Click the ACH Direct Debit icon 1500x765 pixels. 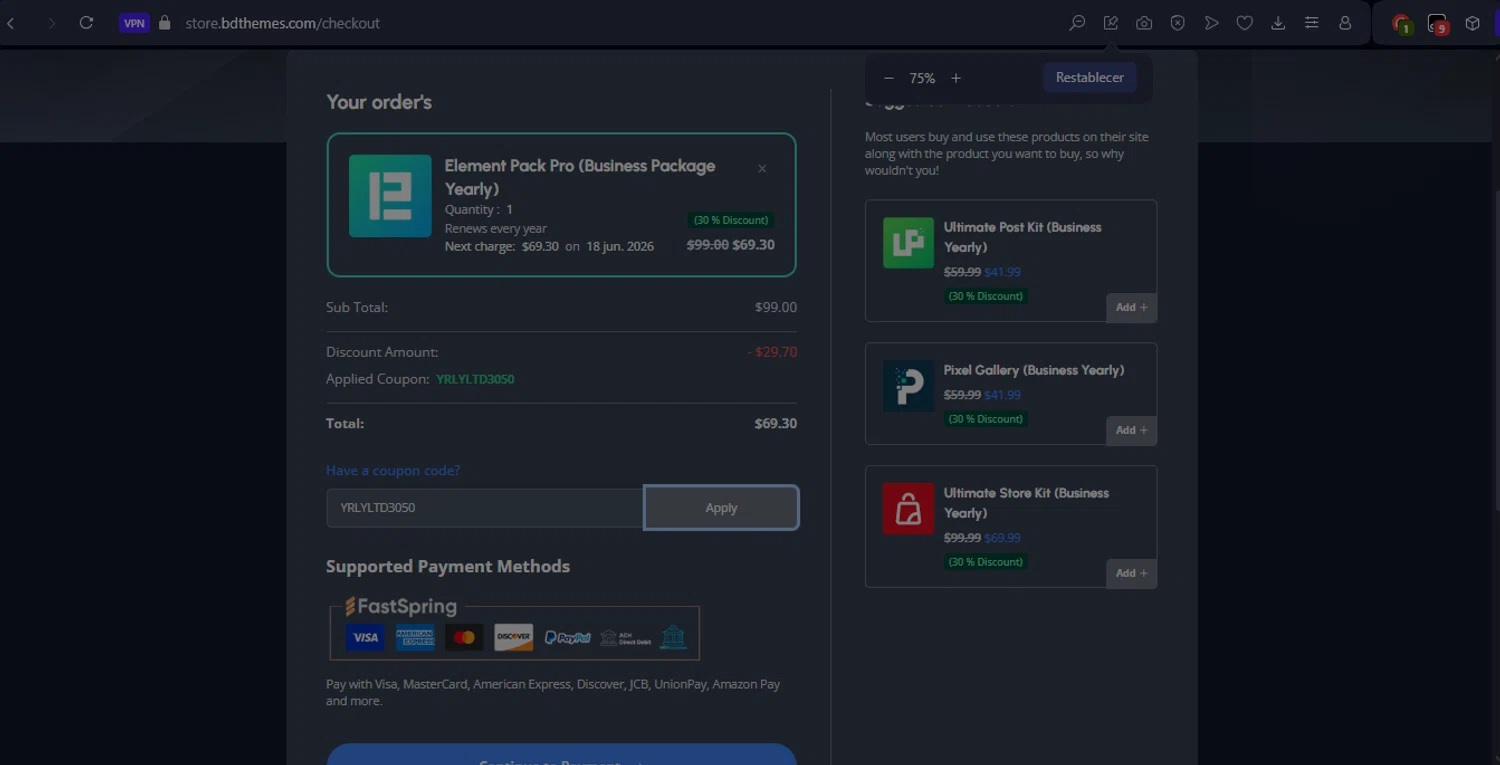tap(625, 638)
